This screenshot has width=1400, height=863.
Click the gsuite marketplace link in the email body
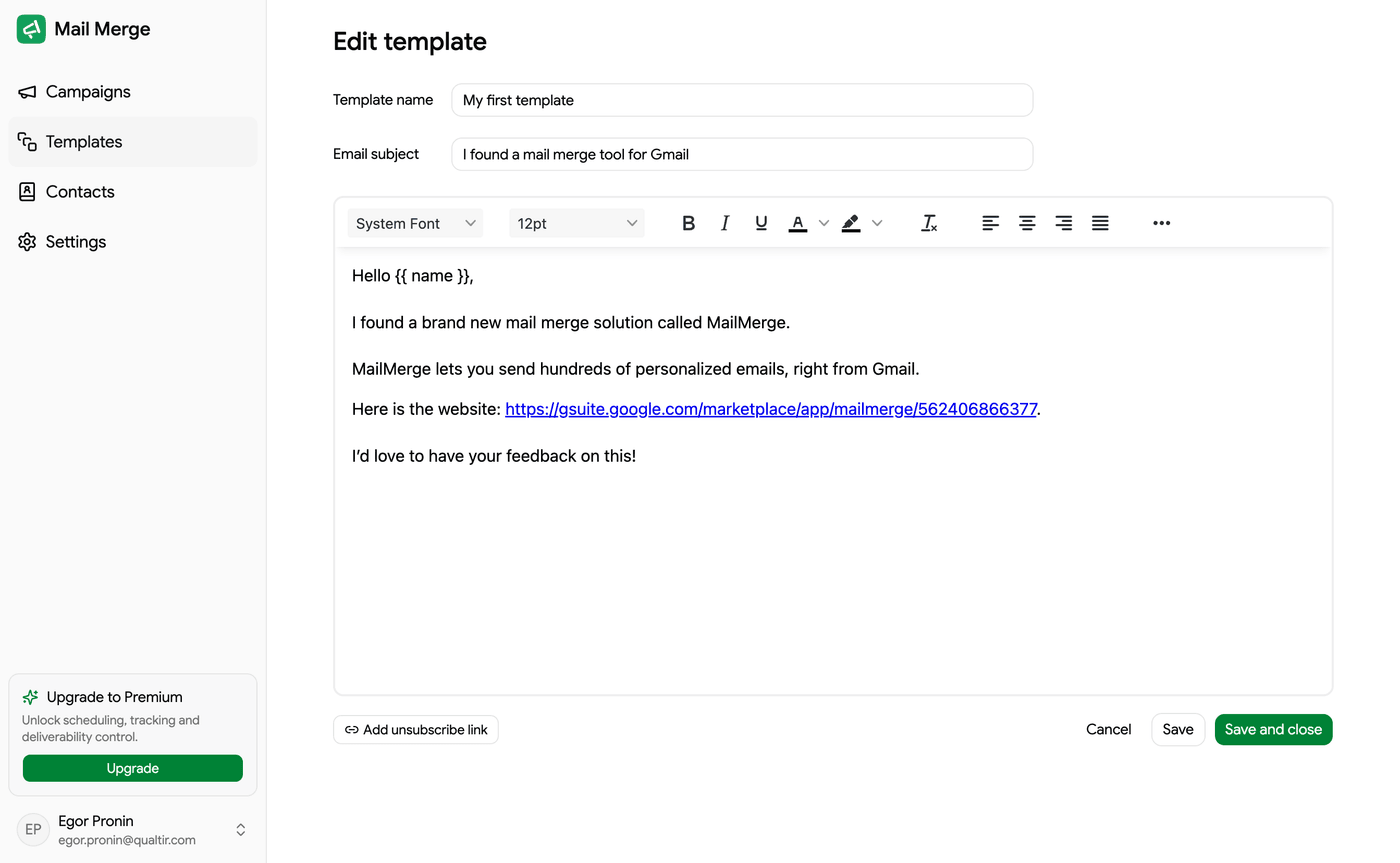771,409
